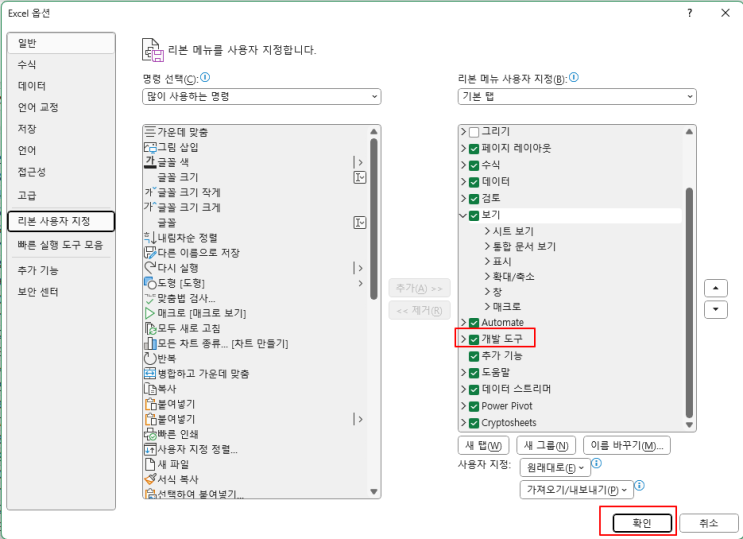Click the 새 그룹 button
The image size is (743, 539).
pos(546,446)
